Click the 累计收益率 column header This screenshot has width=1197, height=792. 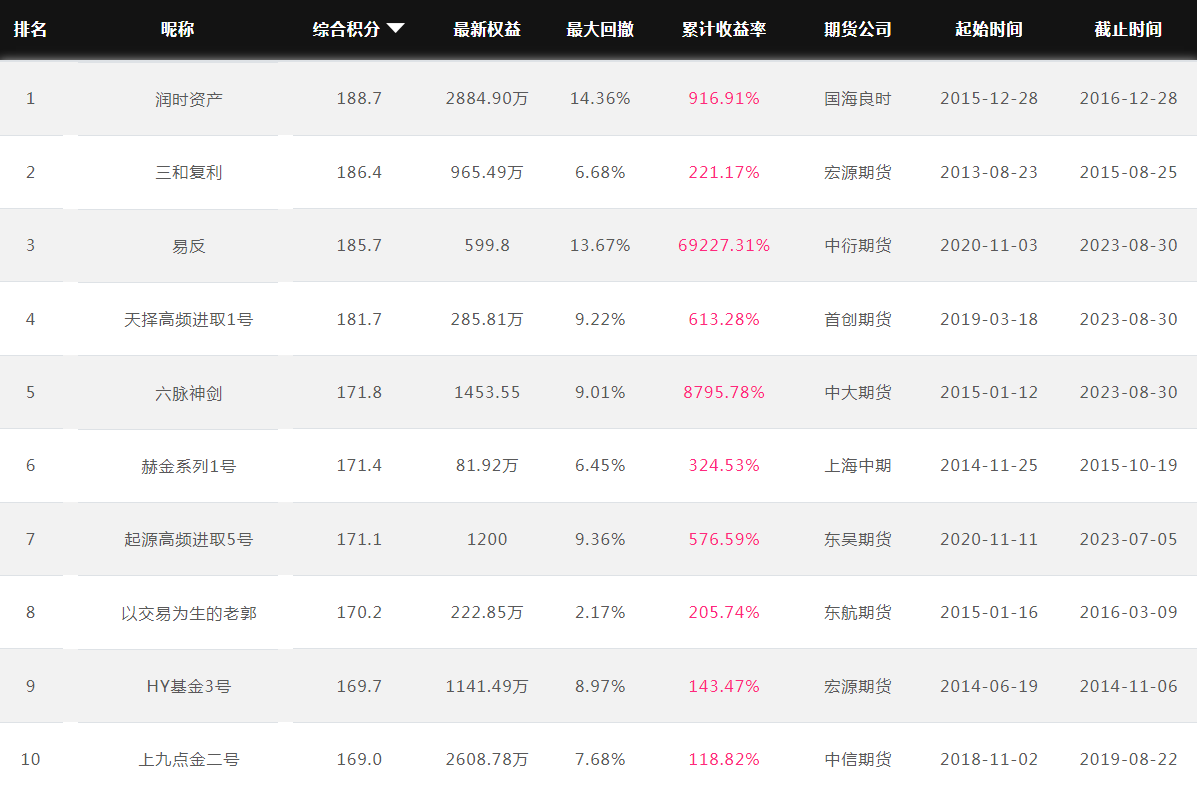(x=724, y=29)
